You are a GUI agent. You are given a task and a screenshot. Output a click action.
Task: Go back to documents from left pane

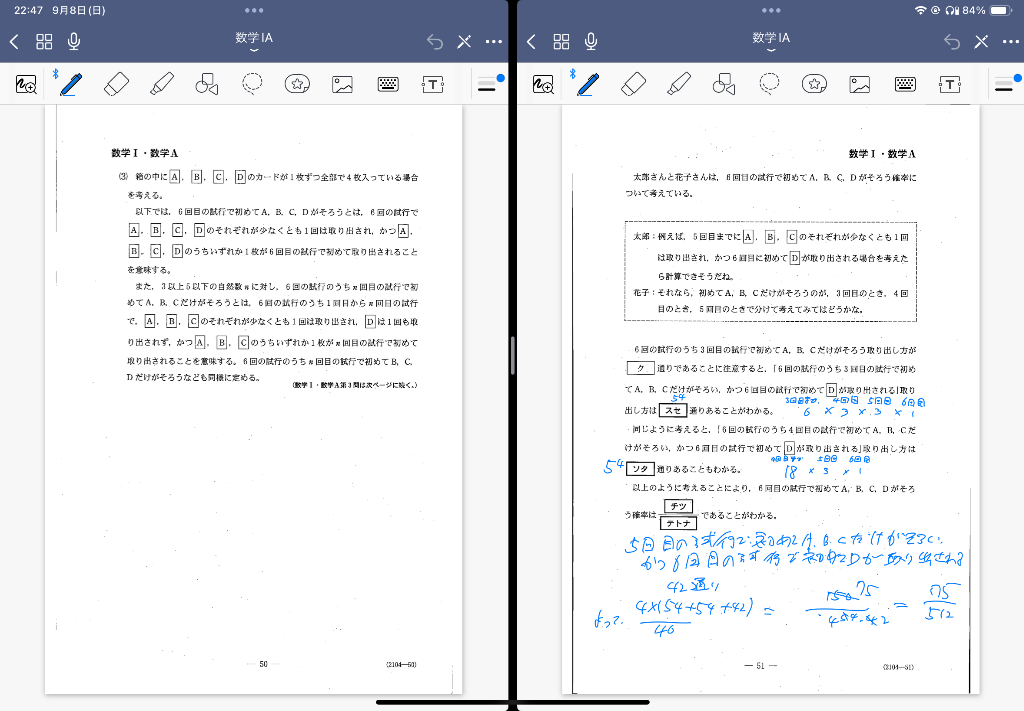point(14,41)
